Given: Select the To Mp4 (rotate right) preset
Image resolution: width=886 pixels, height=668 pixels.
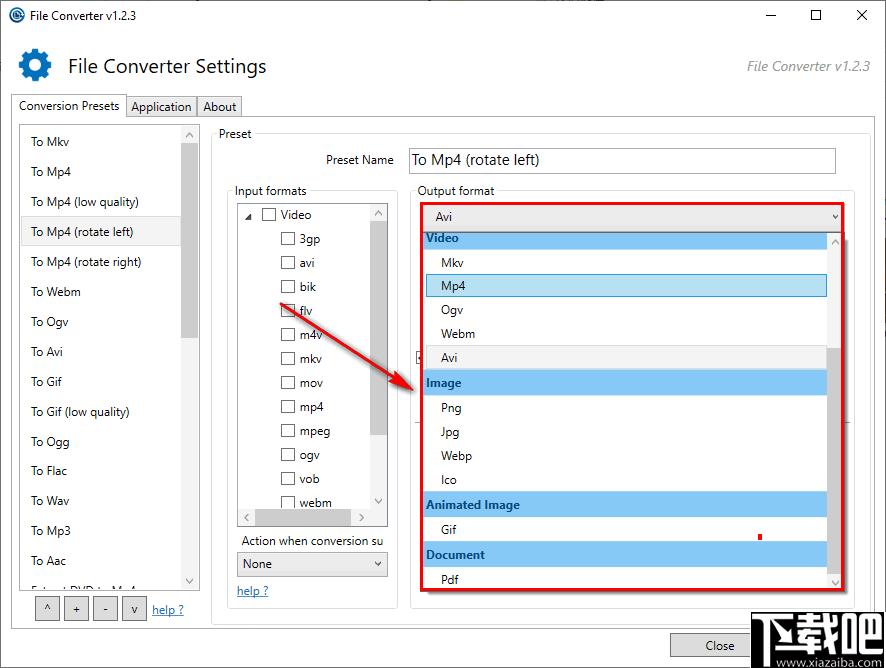Looking at the screenshot, I should pyautogui.click(x=101, y=262).
